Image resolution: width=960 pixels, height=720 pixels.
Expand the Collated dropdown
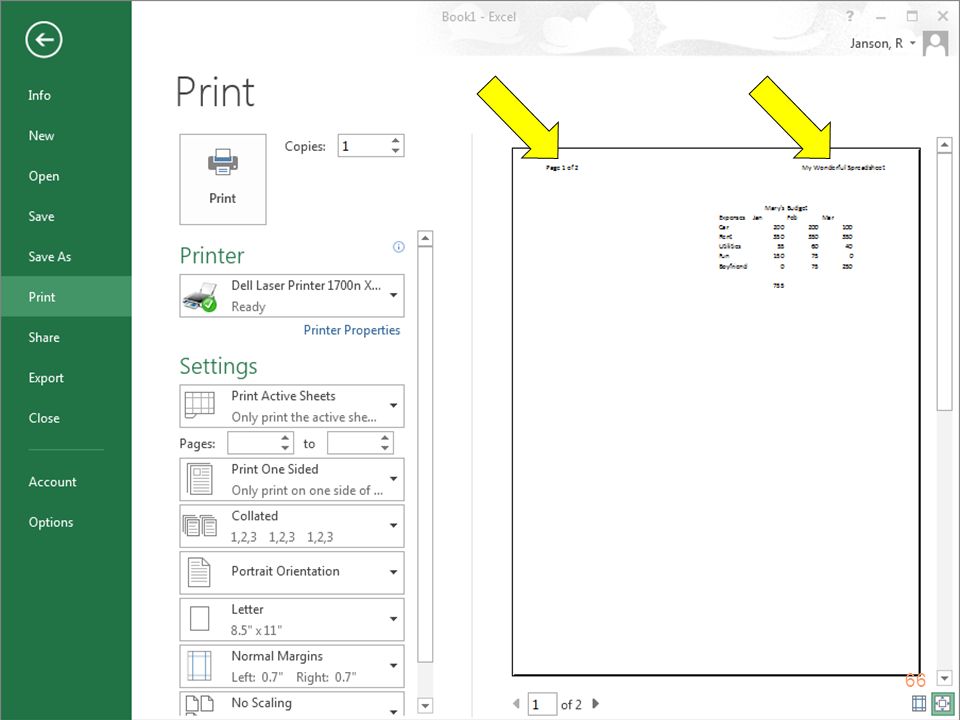point(291,526)
